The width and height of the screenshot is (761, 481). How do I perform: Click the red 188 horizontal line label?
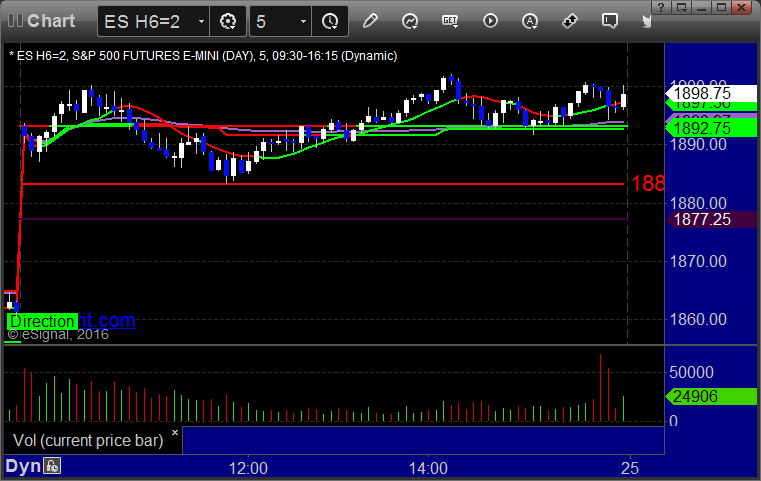647,183
